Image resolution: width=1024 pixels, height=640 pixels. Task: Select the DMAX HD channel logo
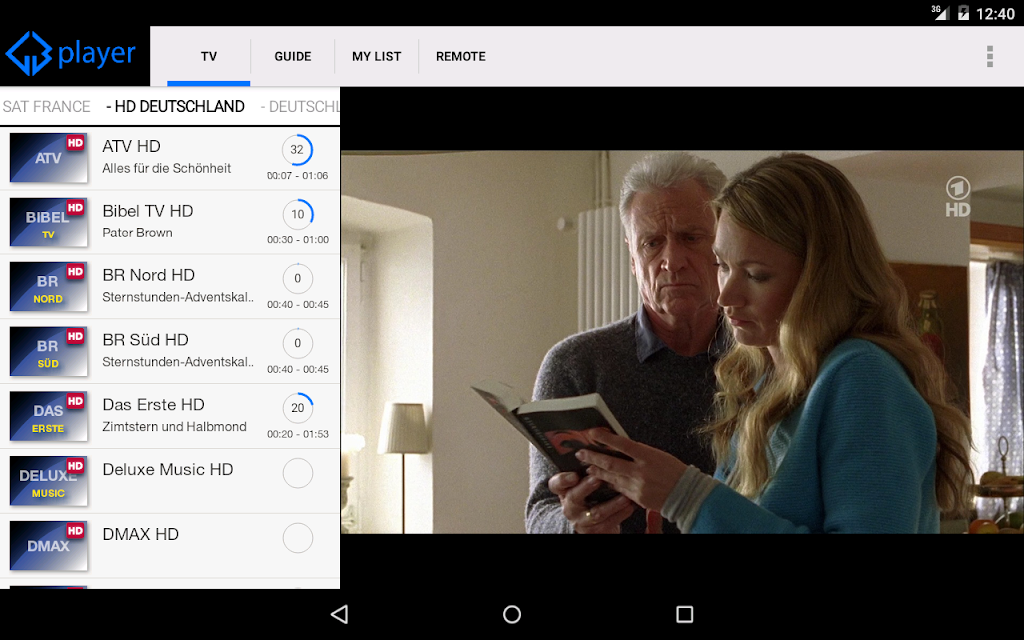pyautogui.click(x=48, y=545)
